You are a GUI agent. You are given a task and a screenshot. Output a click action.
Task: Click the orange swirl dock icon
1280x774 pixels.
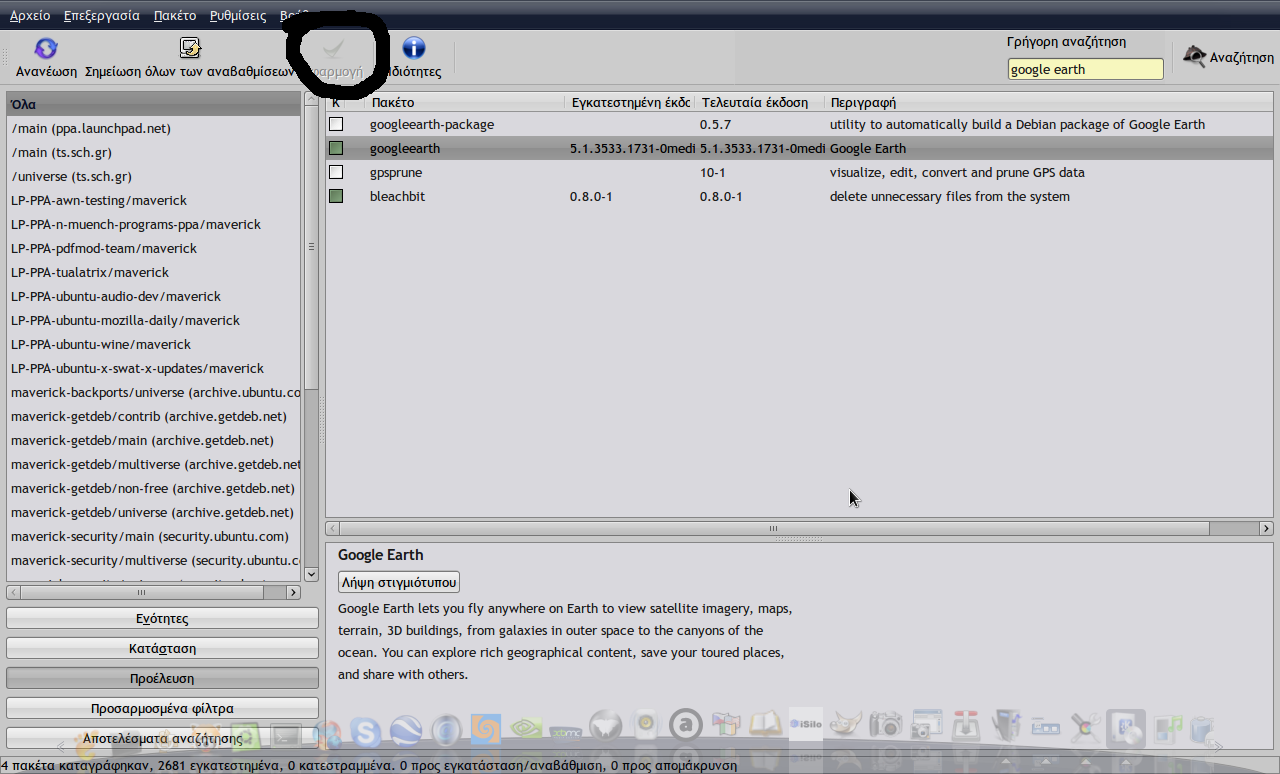pyautogui.click(x=486, y=731)
